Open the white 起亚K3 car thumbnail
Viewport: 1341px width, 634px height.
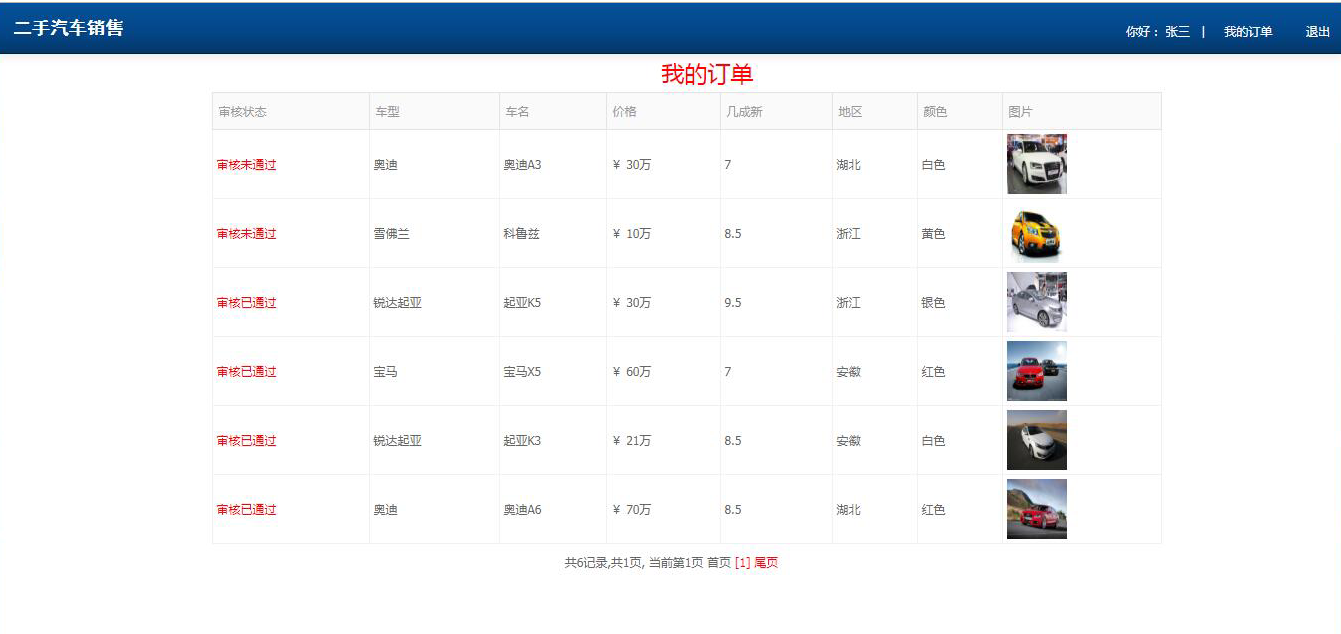[1037, 440]
